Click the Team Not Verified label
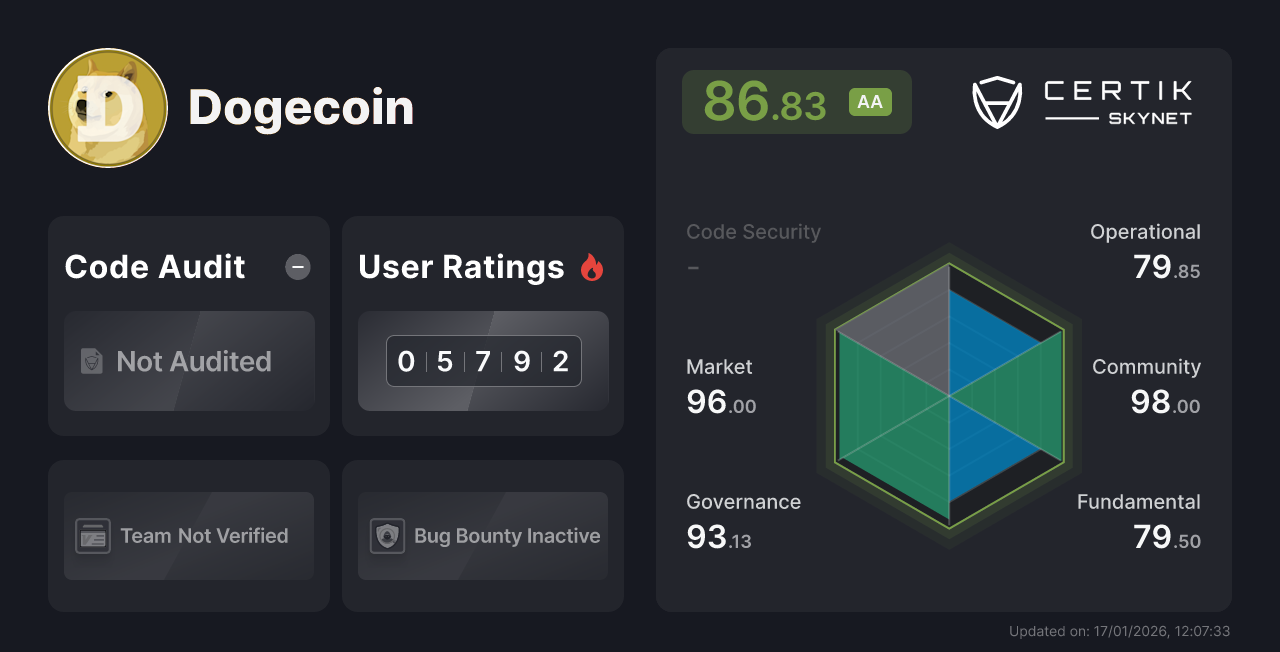The width and height of the screenshot is (1280, 652). 204,536
